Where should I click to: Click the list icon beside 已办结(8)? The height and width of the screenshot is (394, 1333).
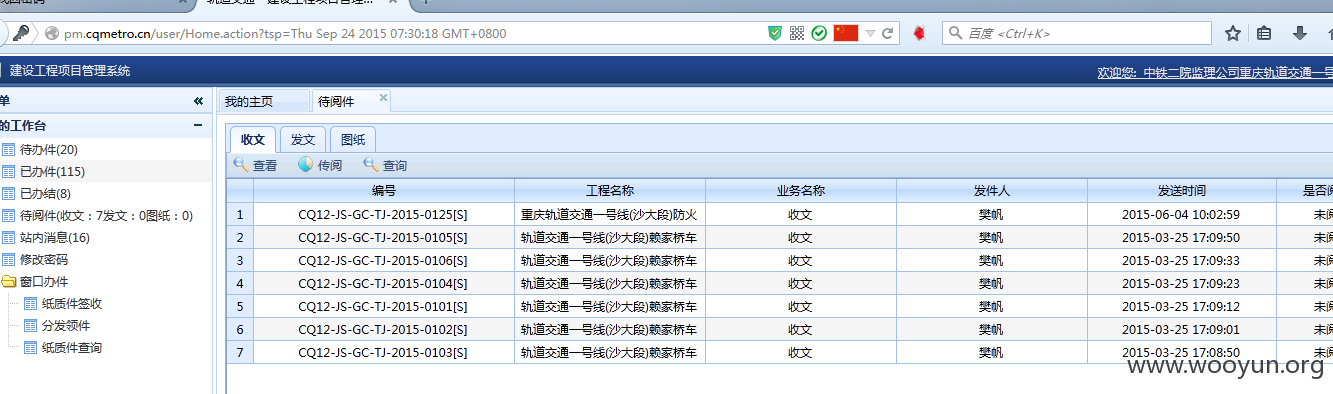8,193
